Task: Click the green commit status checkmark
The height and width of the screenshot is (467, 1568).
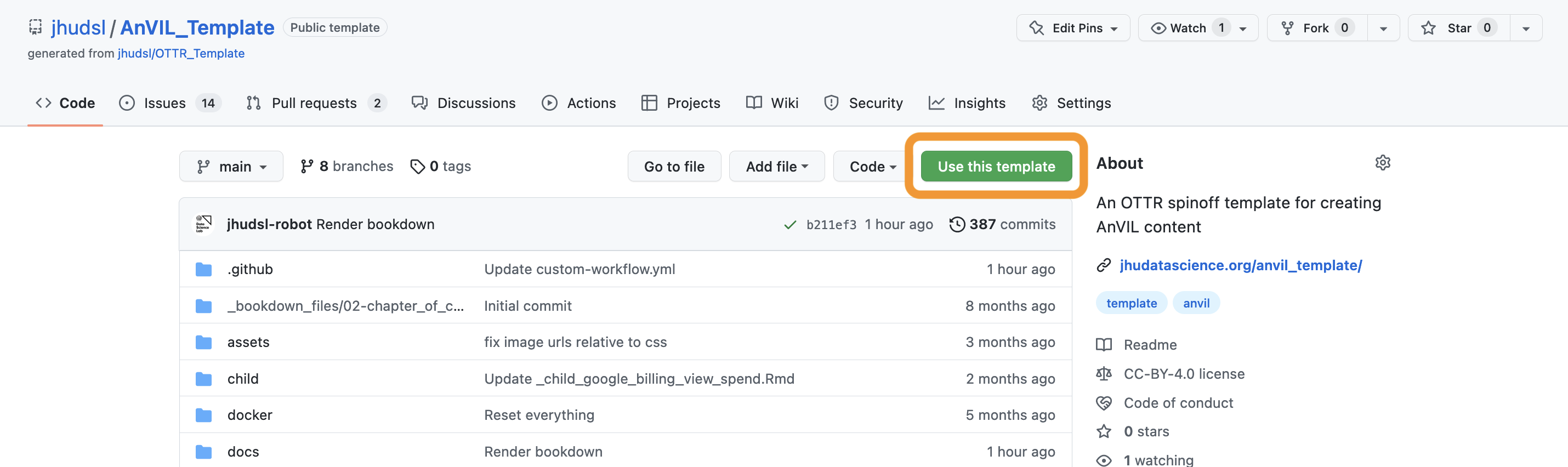Action: coord(790,225)
